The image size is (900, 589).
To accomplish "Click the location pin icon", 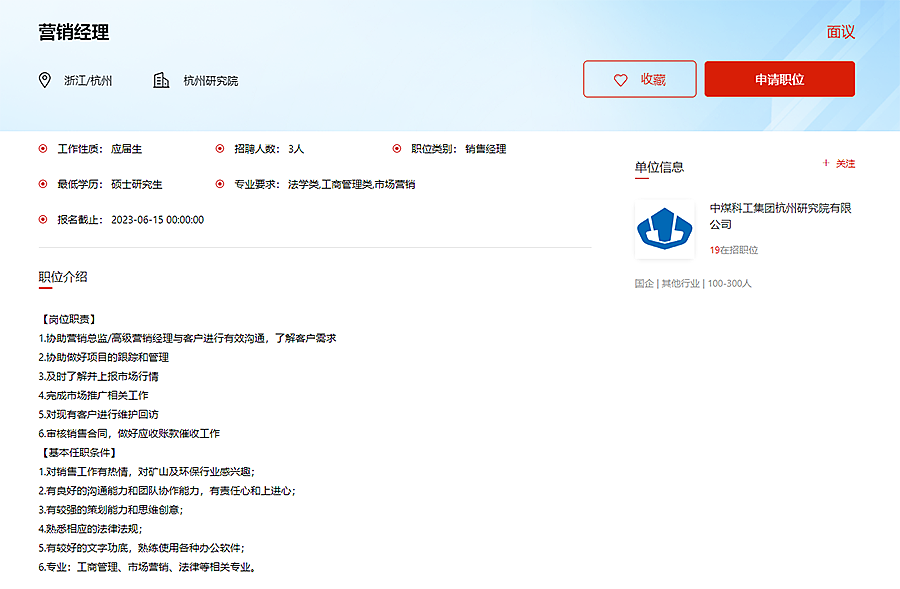I will pos(44,80).
